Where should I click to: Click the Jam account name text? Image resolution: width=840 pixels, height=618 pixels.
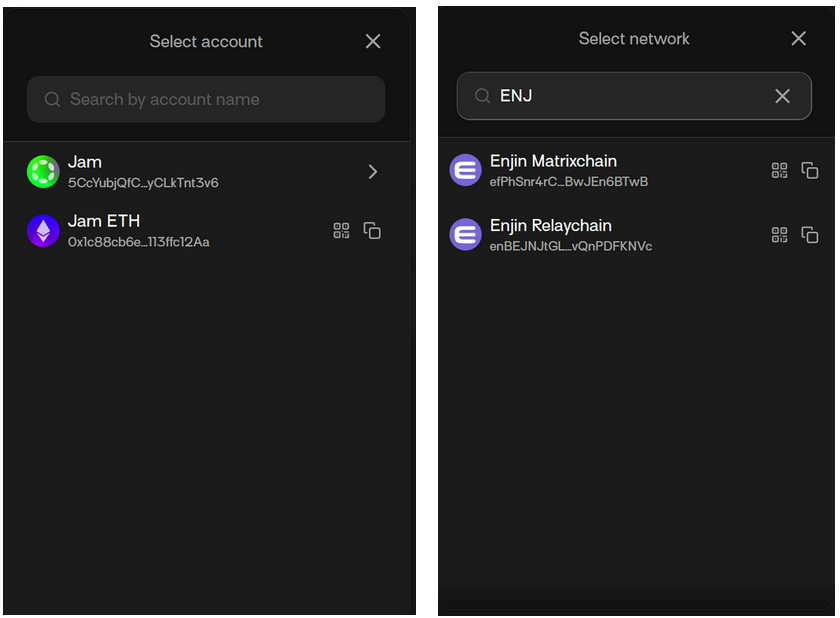[85, 162]
